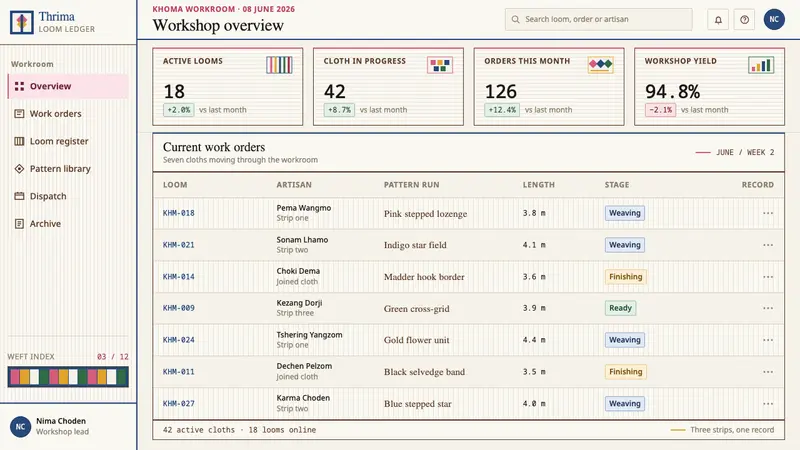Open record menu for KHM-024
This screenshot has width=800, height=450.
click(768, 340)
